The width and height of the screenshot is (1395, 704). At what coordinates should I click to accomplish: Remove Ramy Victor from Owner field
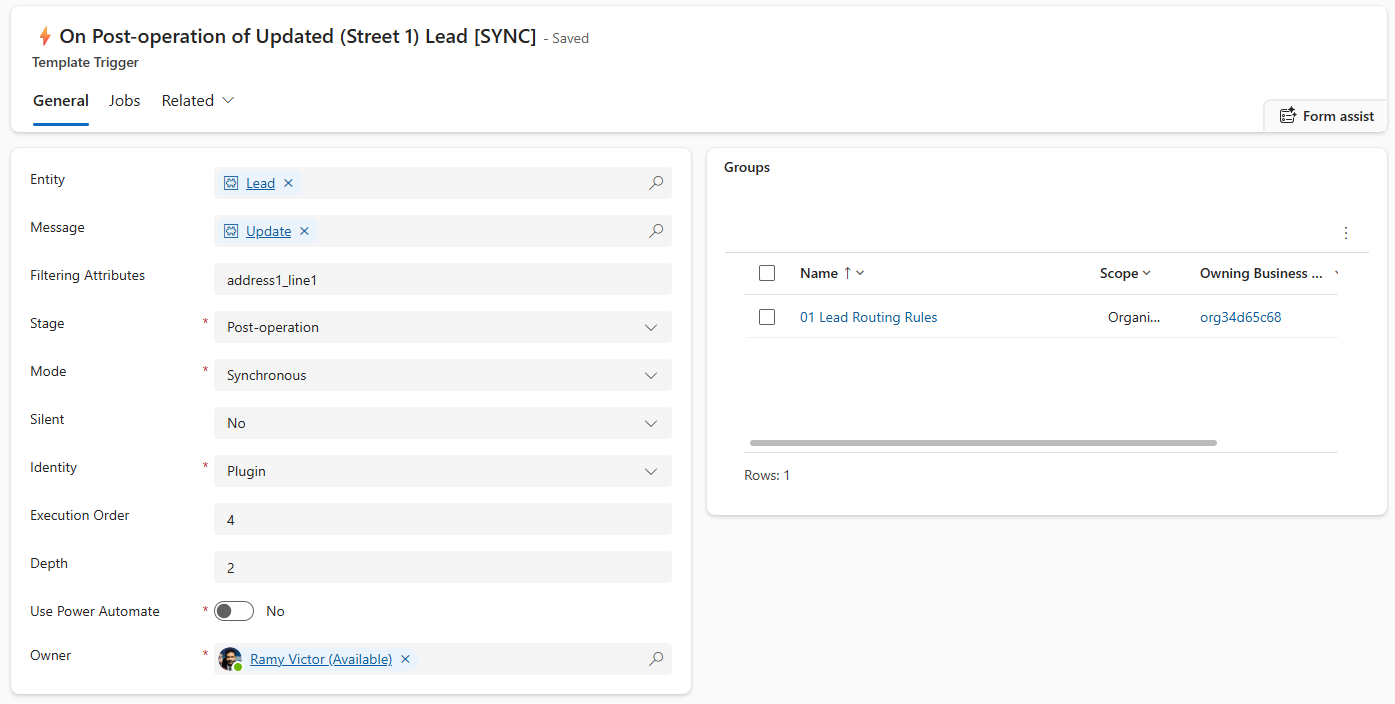click(x=405, y=659)
